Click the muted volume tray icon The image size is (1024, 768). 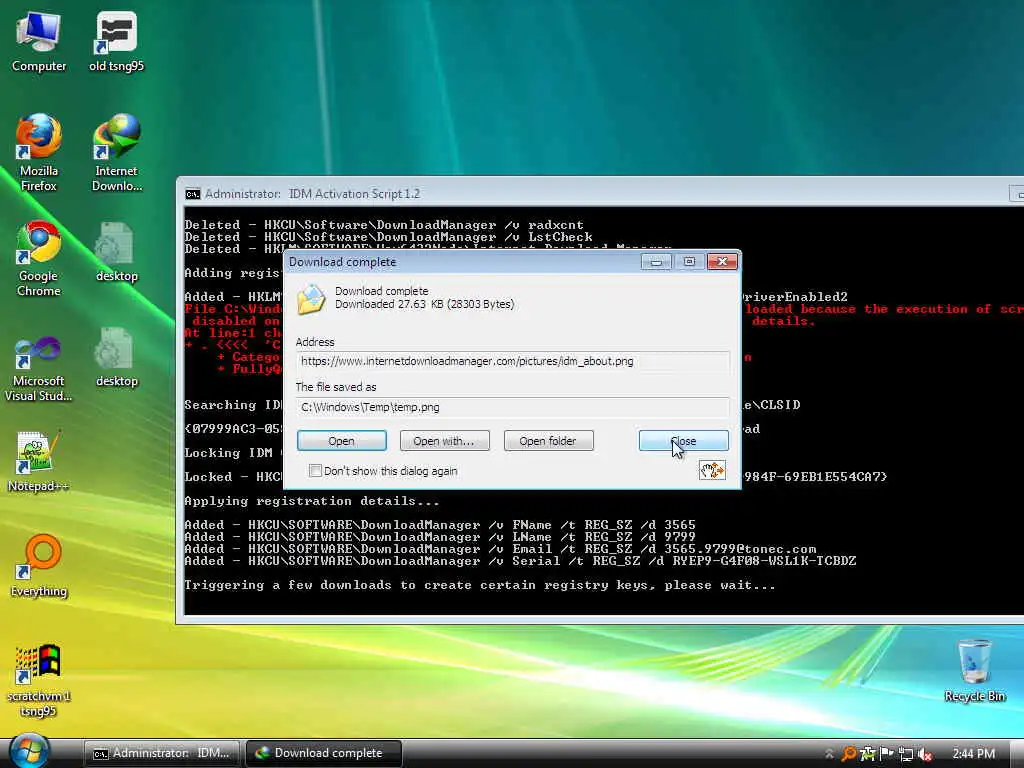(925, 754)
